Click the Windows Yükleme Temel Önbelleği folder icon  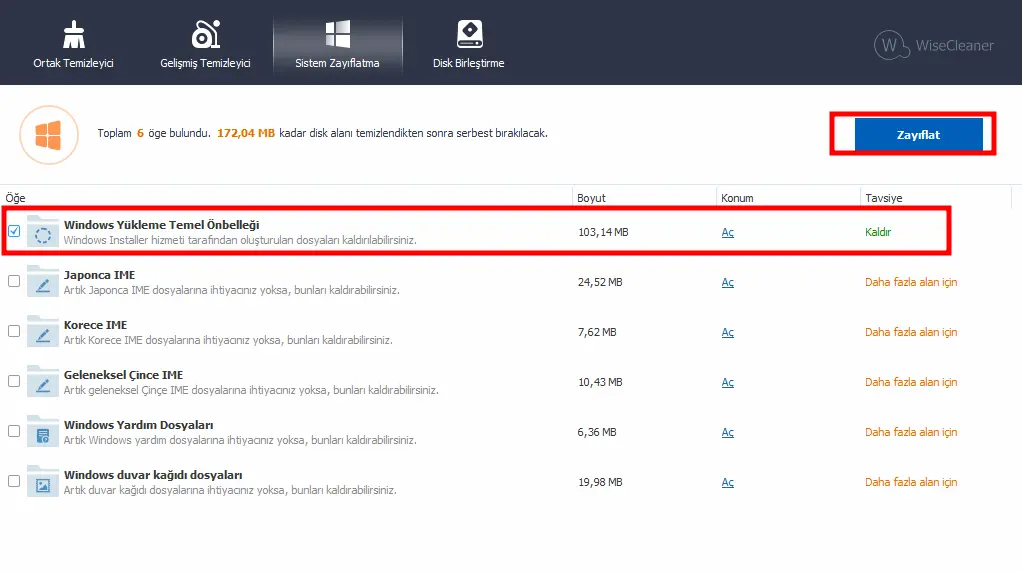[x=43, y=232]
